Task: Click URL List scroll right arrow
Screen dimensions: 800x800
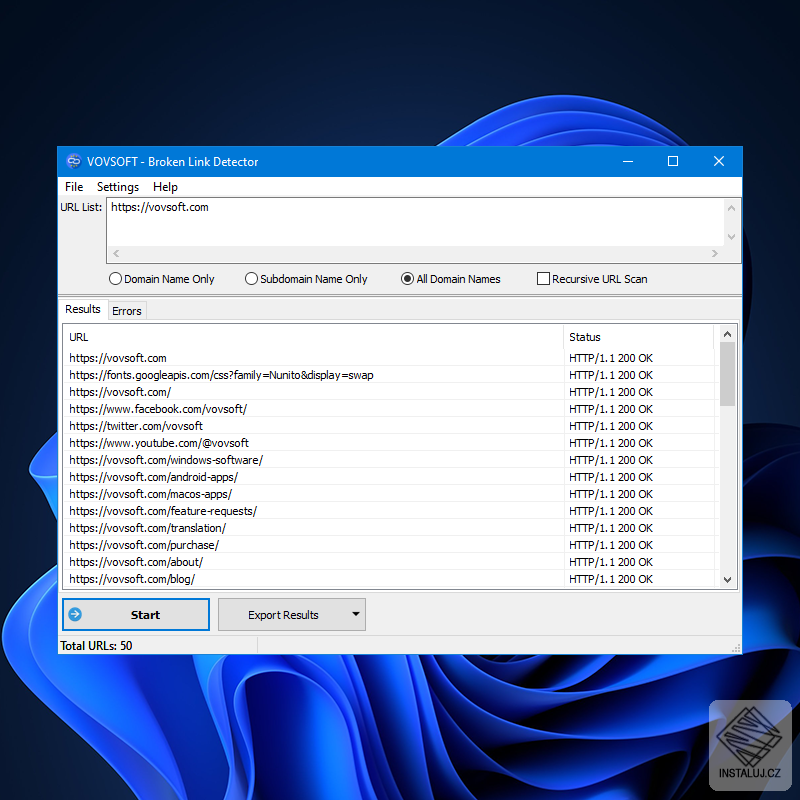Action: tap(715, 254)
